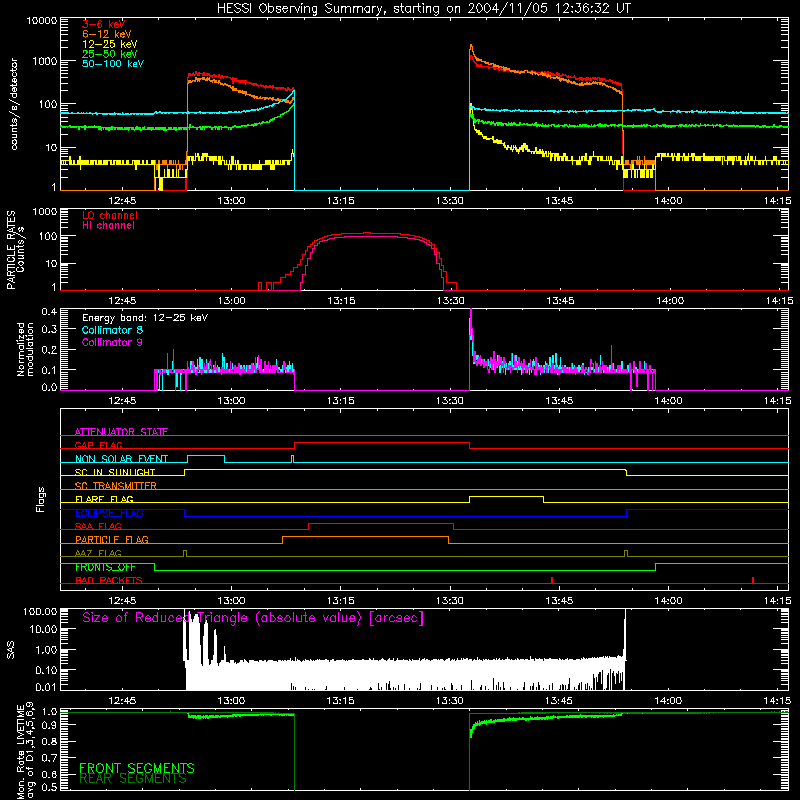This screenshot has width=800, height=800.
Task: Click the 'PARTICLE RATES' vertical axis title
Action: pos(11,250)
